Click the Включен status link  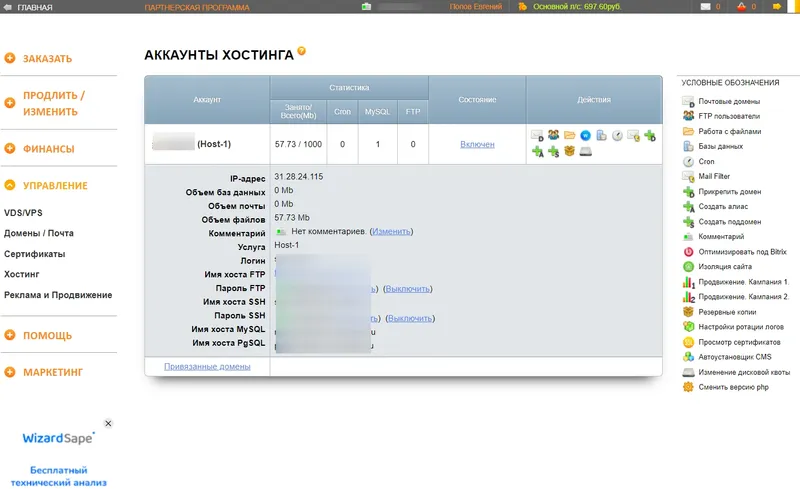click(478, 144)
